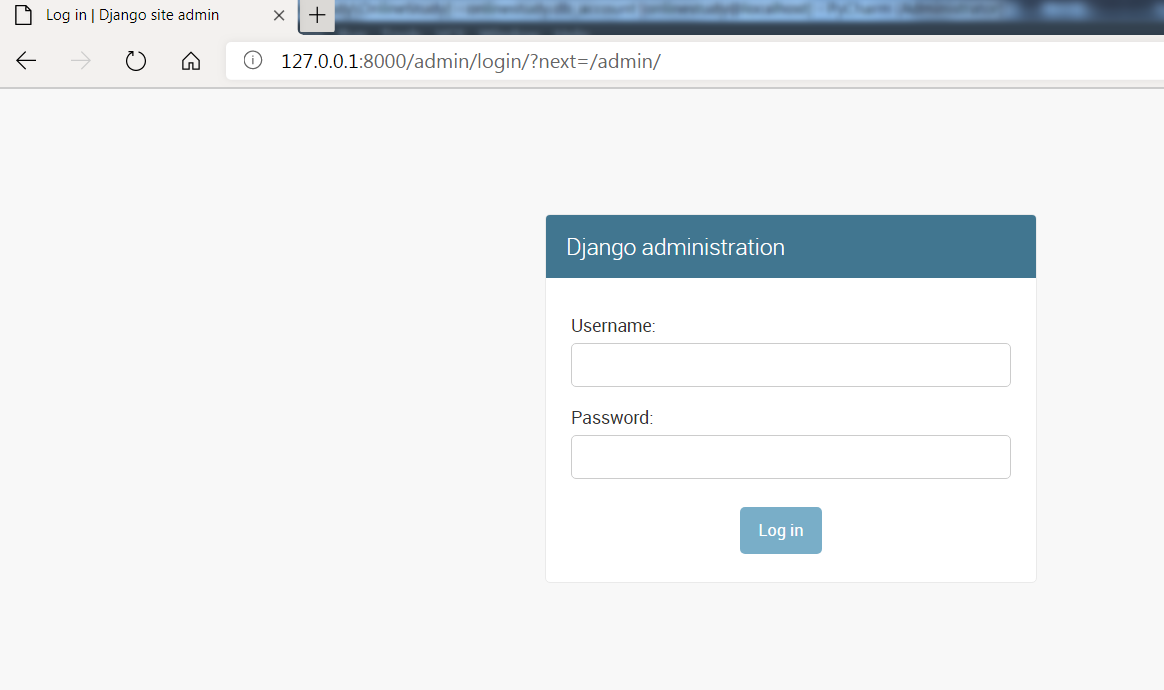
Task: Go back using the browser back arrow
Action: coord(26,61)
